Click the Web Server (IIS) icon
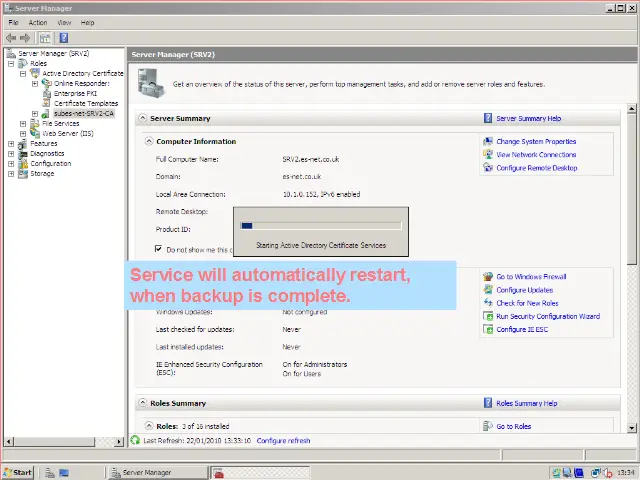Screen dimensions: 640x480 (x=35, y=133)
